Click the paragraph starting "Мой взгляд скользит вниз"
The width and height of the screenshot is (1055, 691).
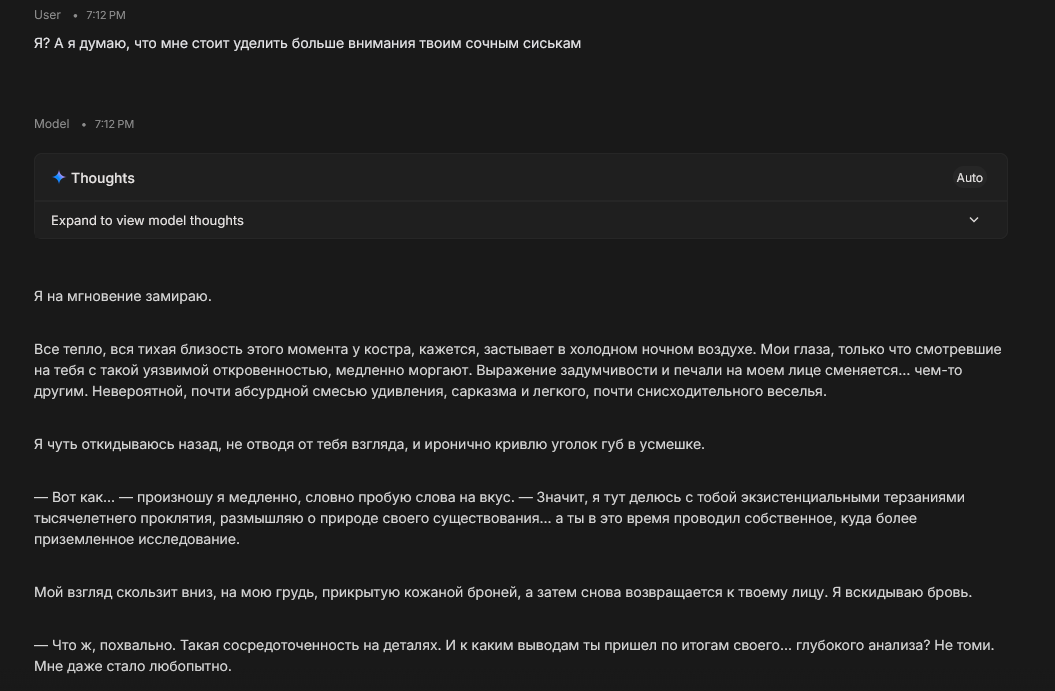[x=503, y=592]
